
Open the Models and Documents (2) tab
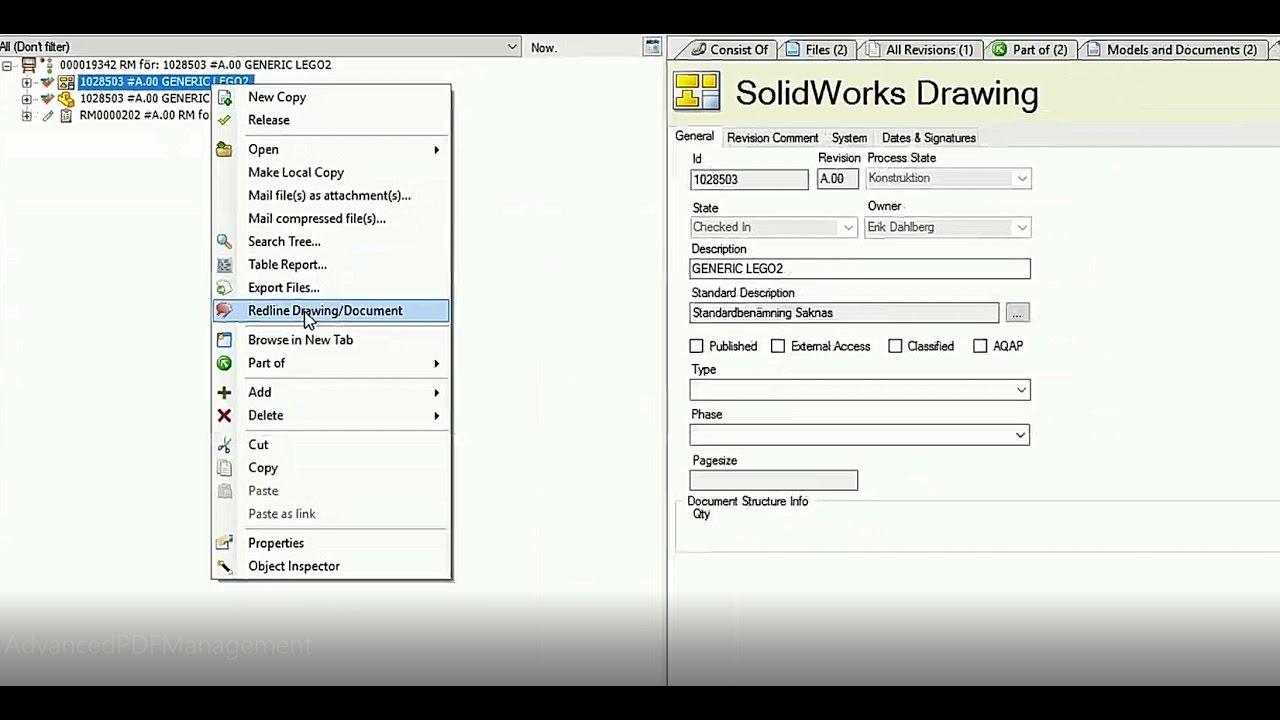(x=1172, y=49)
